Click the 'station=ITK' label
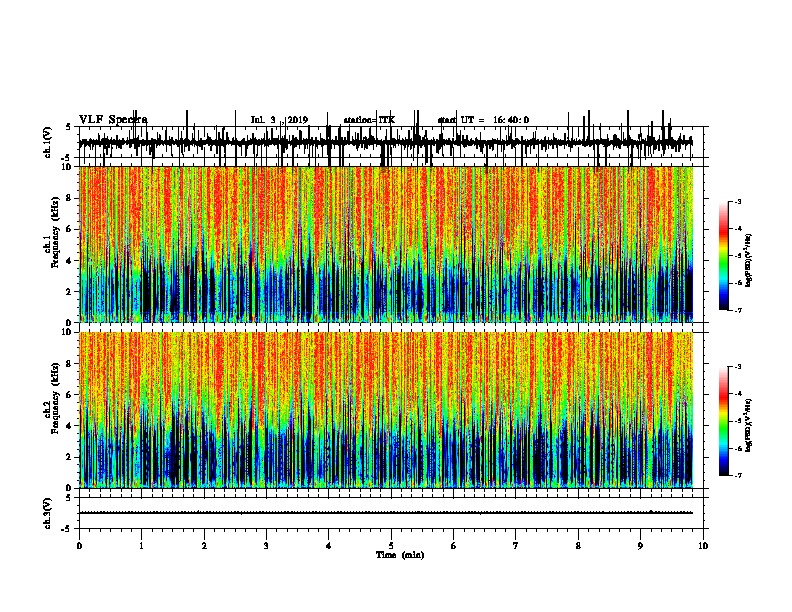Screen dimensions: 792x612 click(x=369, y=120)
